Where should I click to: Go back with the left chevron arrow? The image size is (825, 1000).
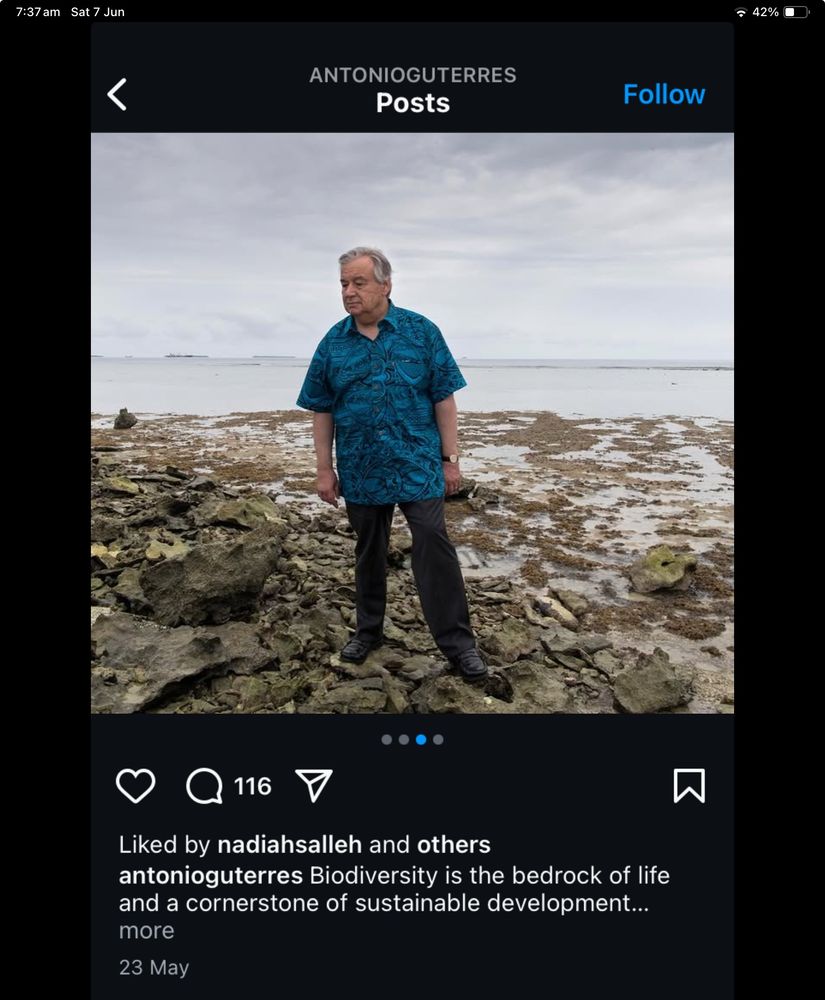117,93
